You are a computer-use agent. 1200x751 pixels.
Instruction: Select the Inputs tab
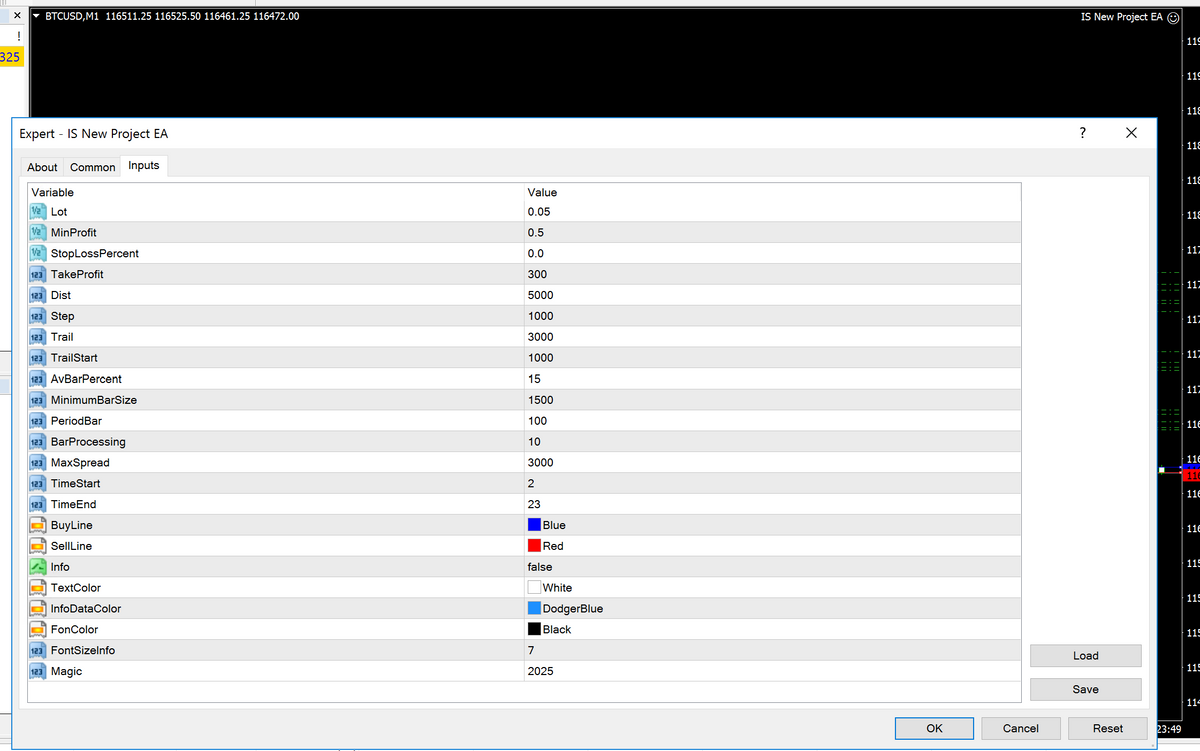pyautogui.click(x=144, y=166)
